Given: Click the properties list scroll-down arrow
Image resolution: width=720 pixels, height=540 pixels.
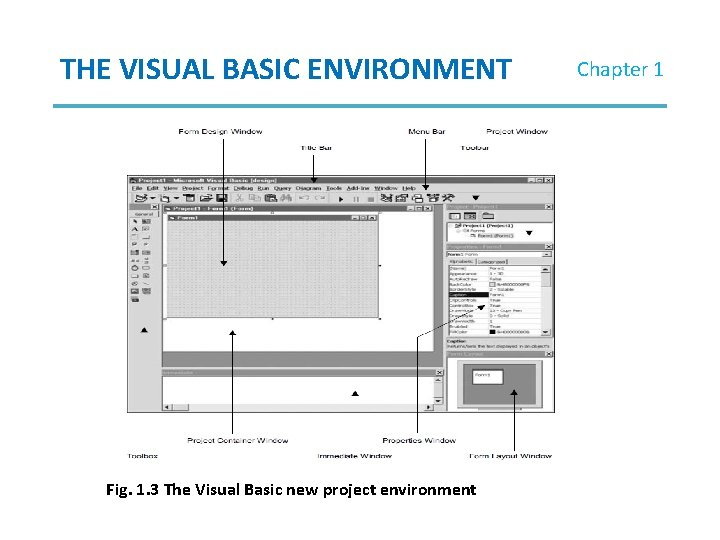Looking at the screenshot, I should tap(546, 332).
